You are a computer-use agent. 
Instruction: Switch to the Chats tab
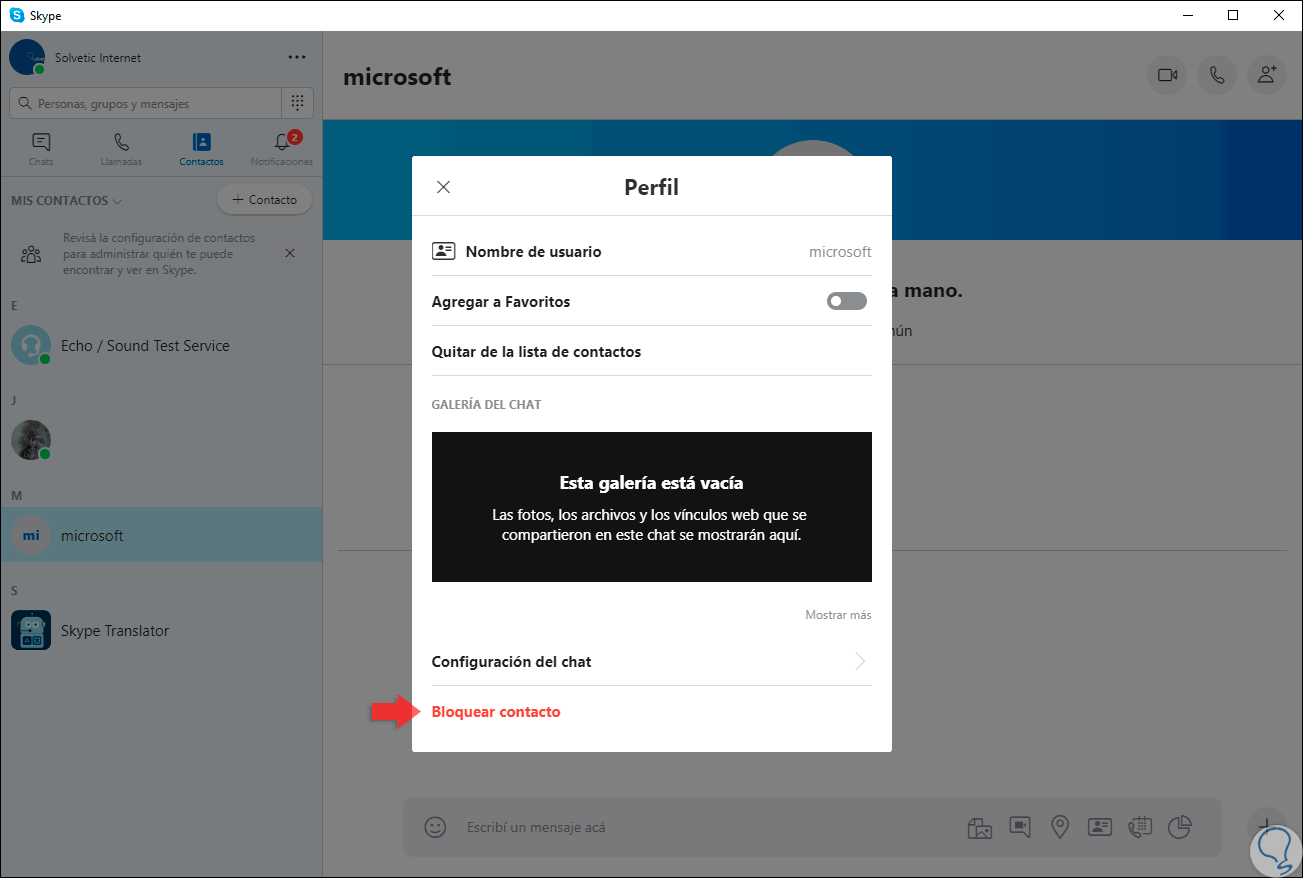tap(41, 149)
